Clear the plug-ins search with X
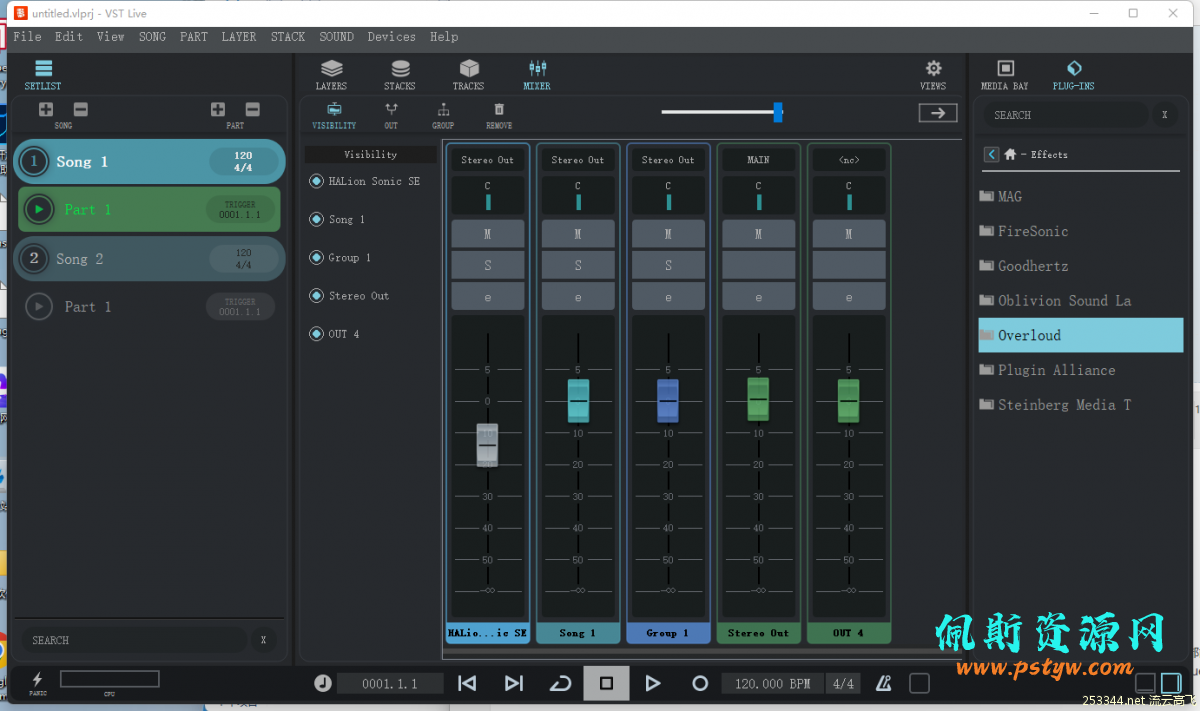The height and width of the screenshot is (711, 1200). (1164, 115)
